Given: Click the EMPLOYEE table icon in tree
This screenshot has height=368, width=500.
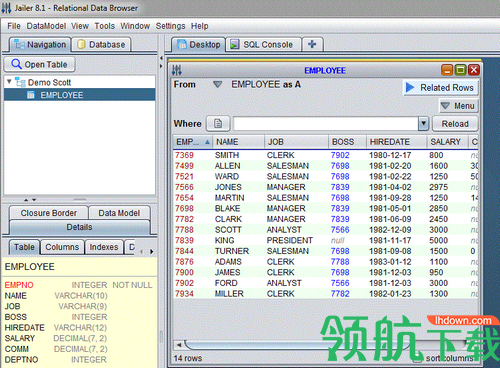Looking at the screenshot, I should [x=31, y=95].
